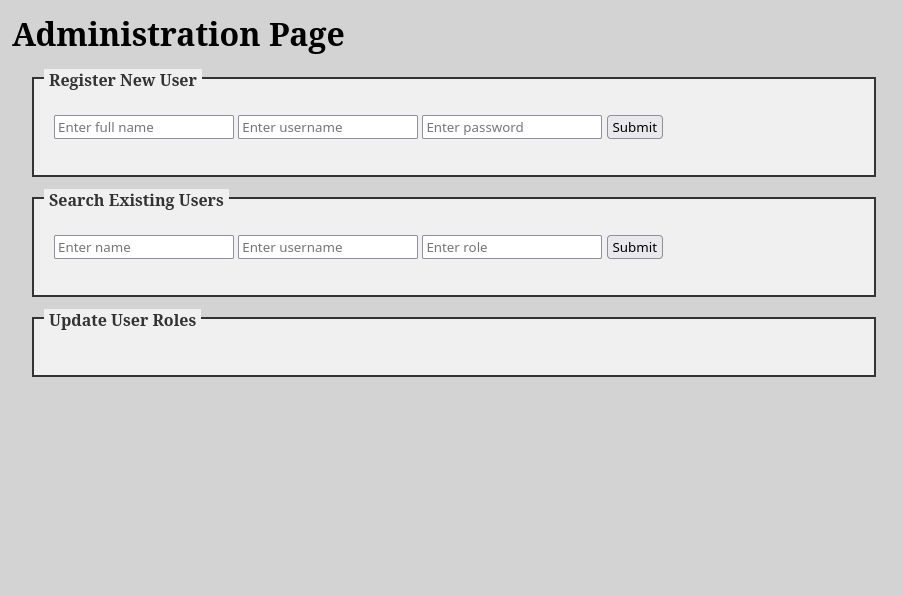Click the word "Page" in the main heading

[306, 34]
